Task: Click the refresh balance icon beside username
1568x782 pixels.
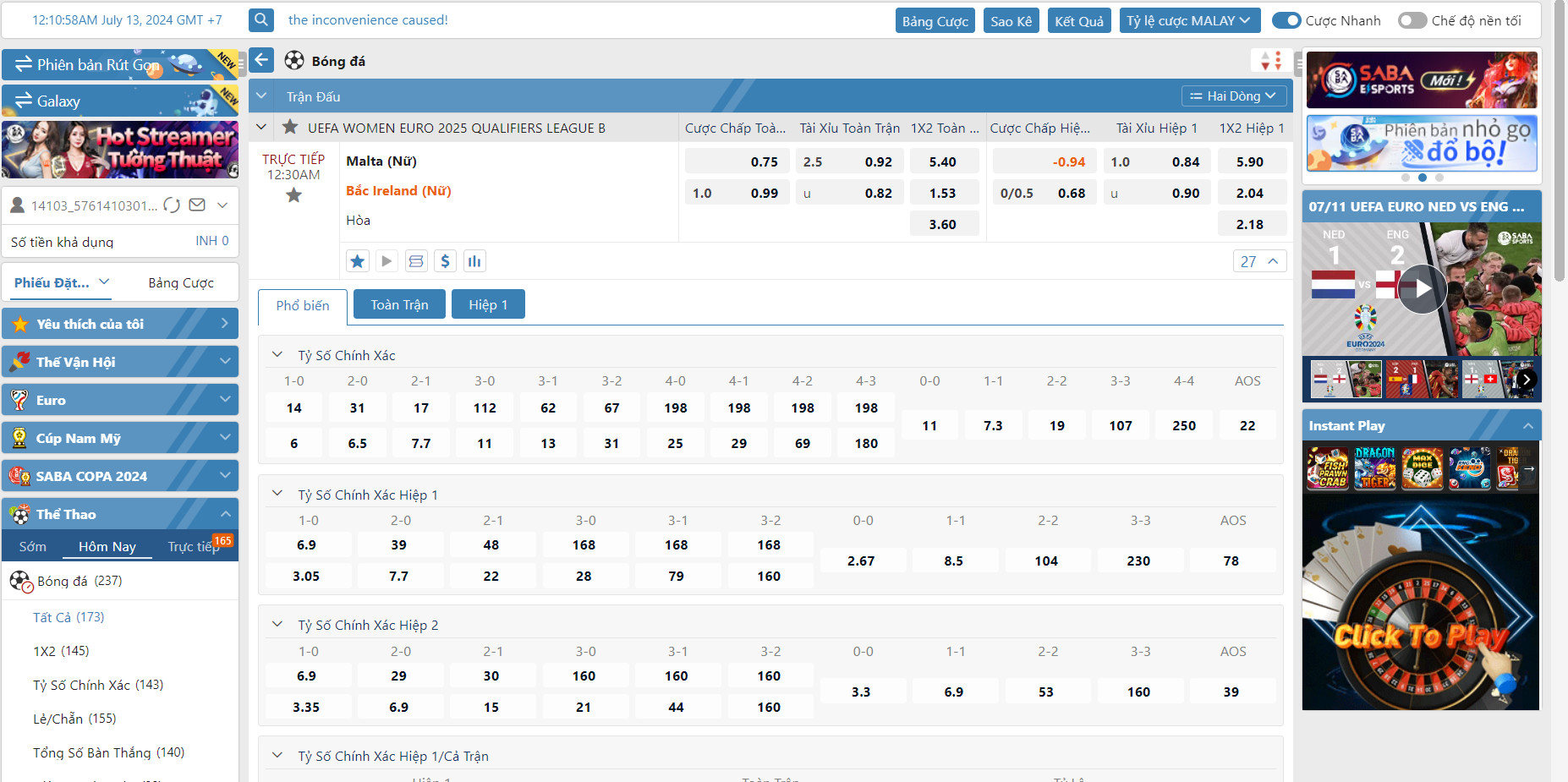Action: (172, 205)
